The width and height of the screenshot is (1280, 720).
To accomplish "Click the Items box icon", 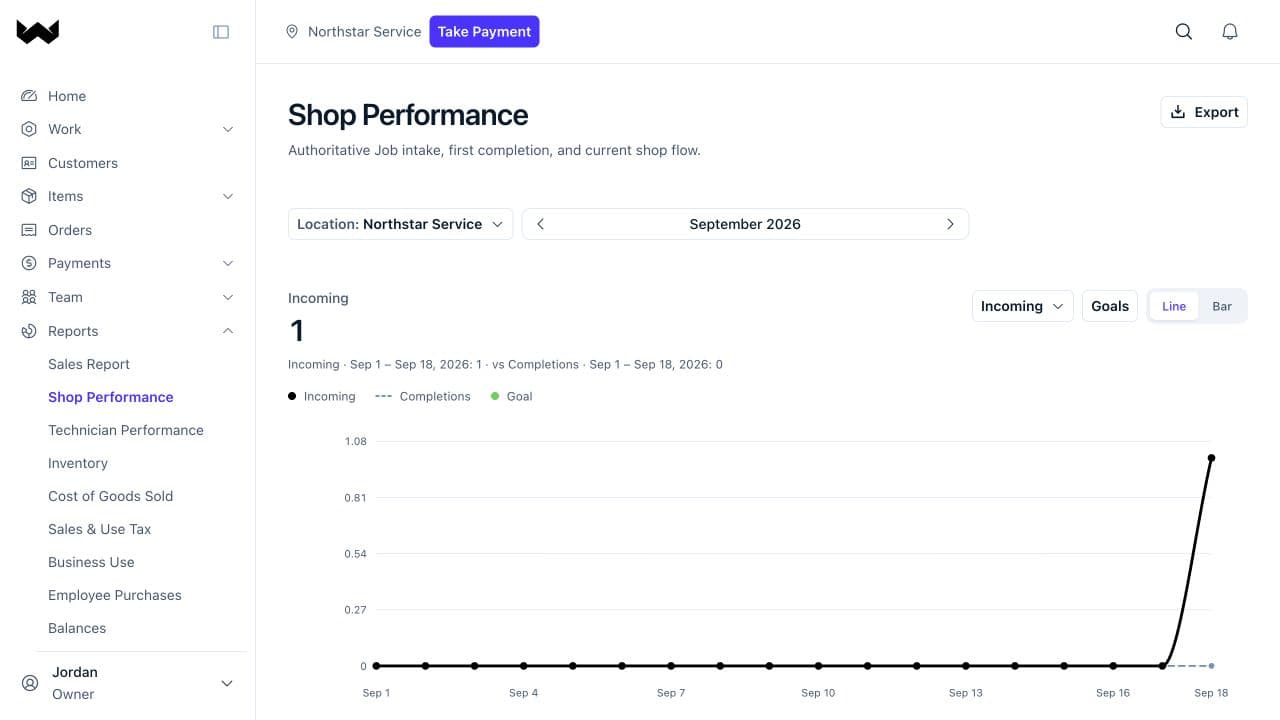I will pyautogui.click(x=29, y=196).
